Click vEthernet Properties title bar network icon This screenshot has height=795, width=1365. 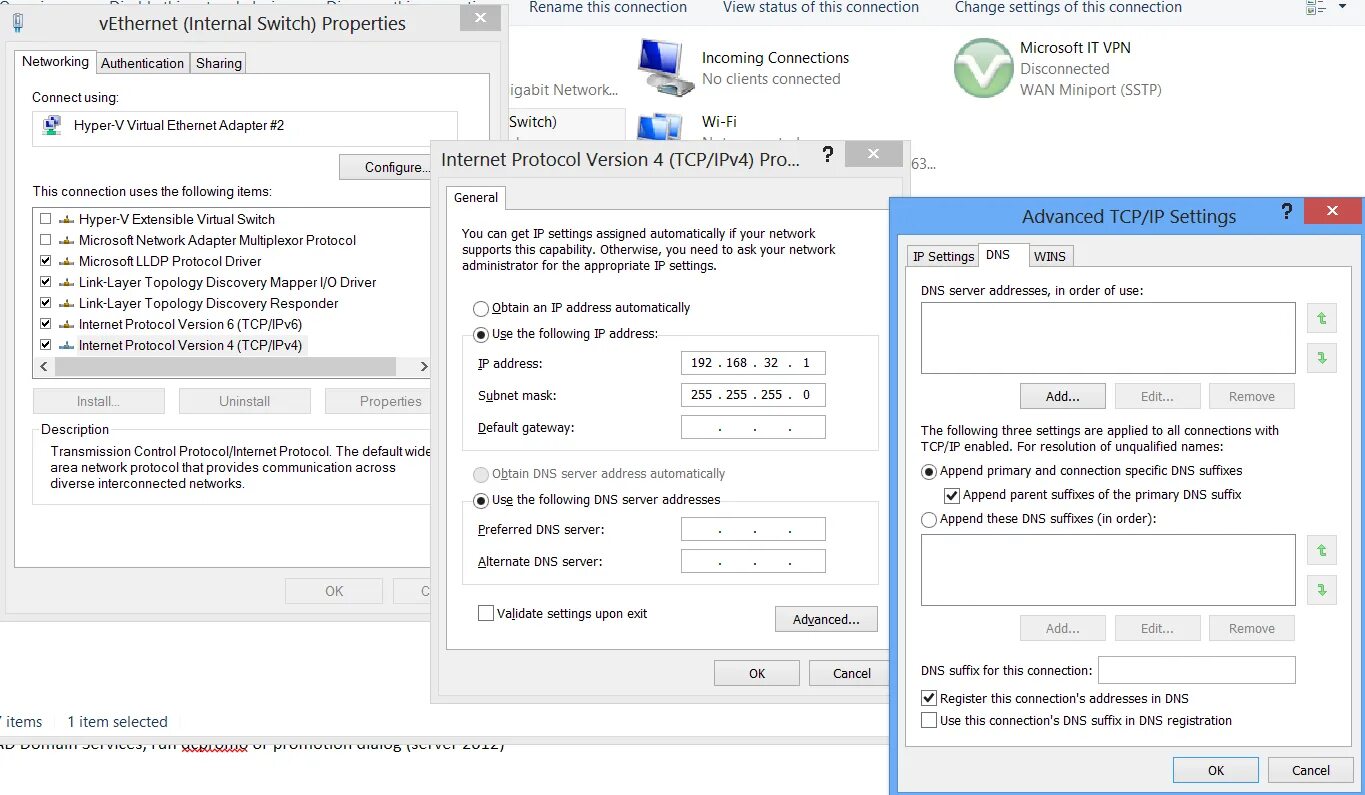[18, 23]
